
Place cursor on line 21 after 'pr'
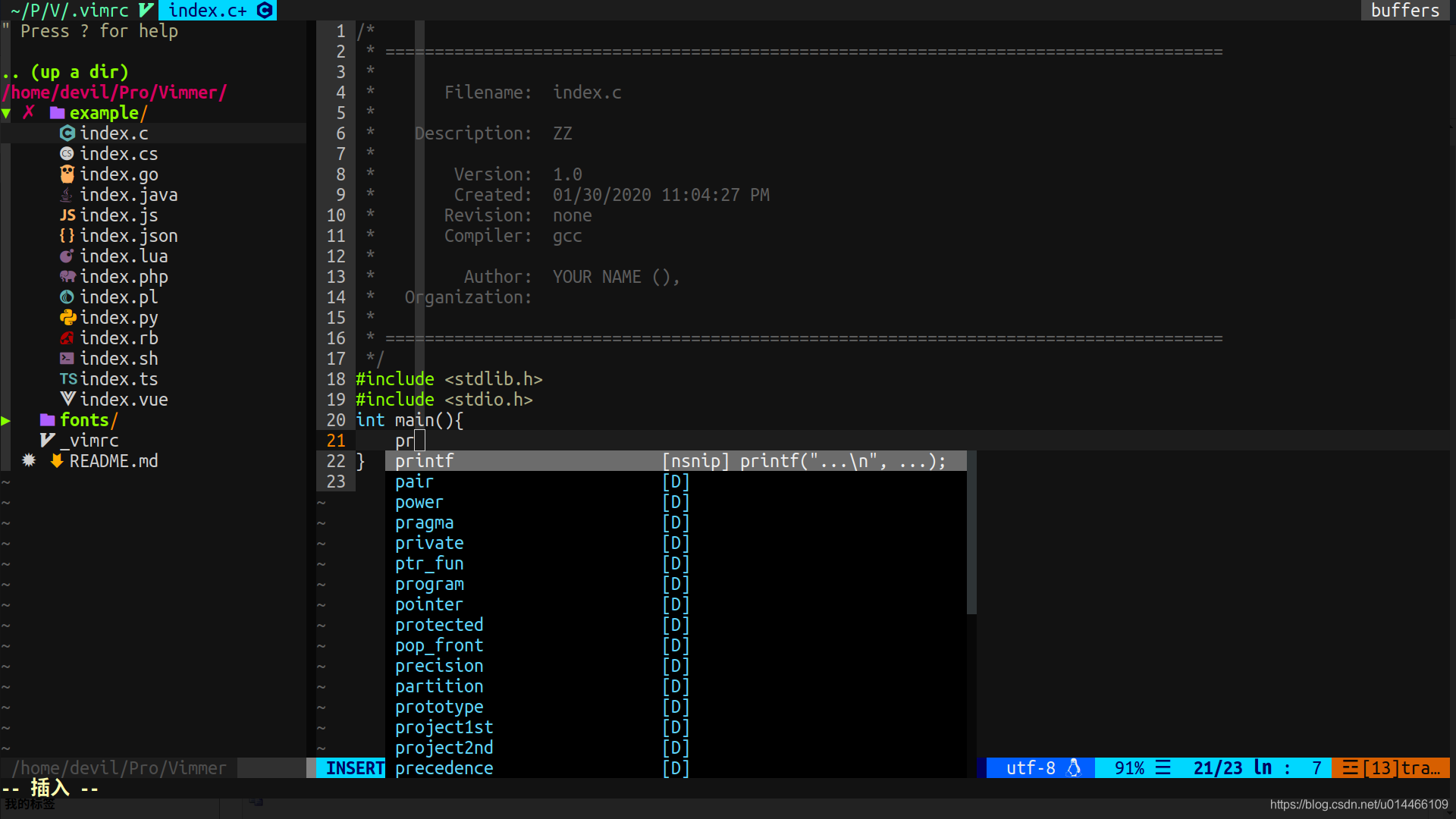[419, 441]
